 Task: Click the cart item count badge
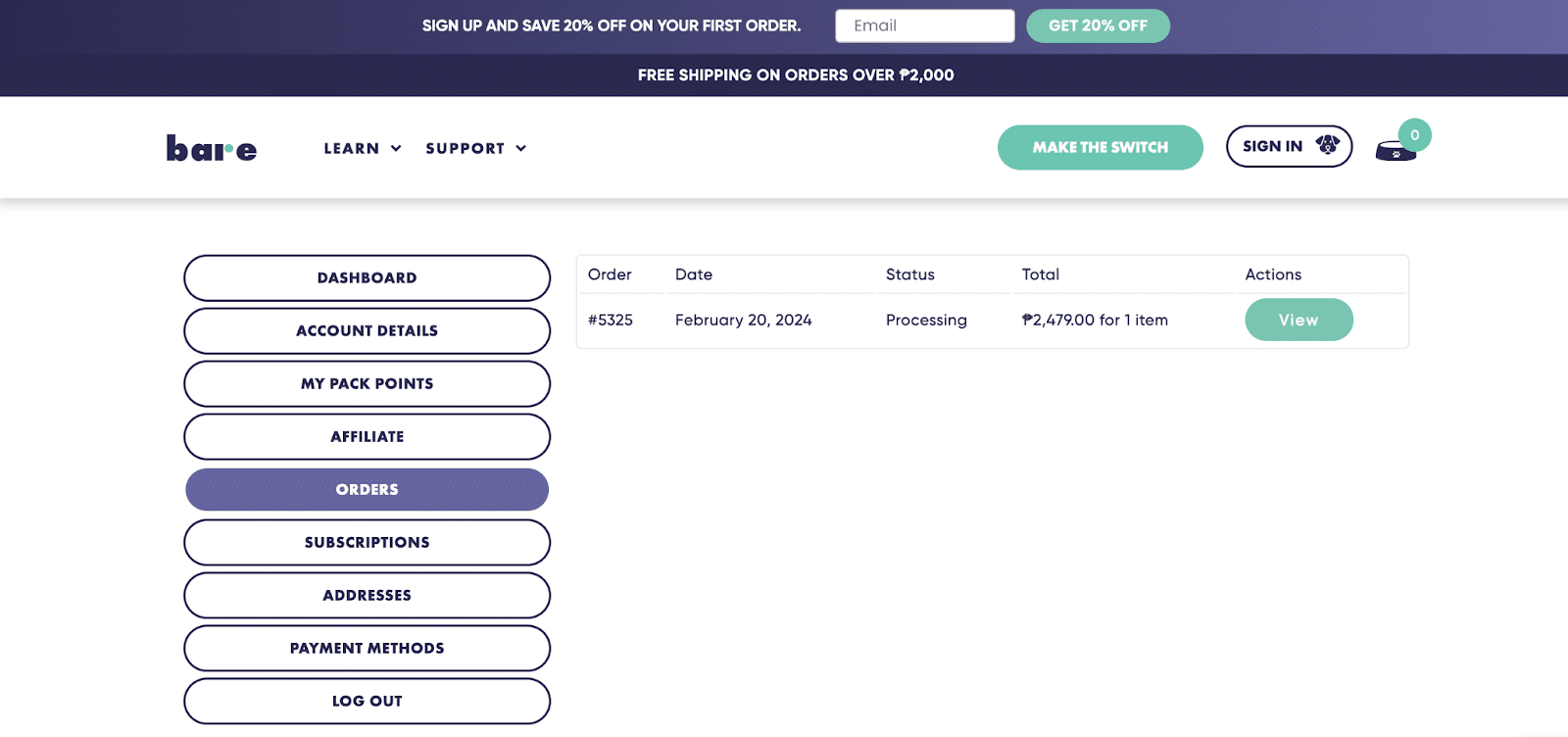[x=1414, y=135]
